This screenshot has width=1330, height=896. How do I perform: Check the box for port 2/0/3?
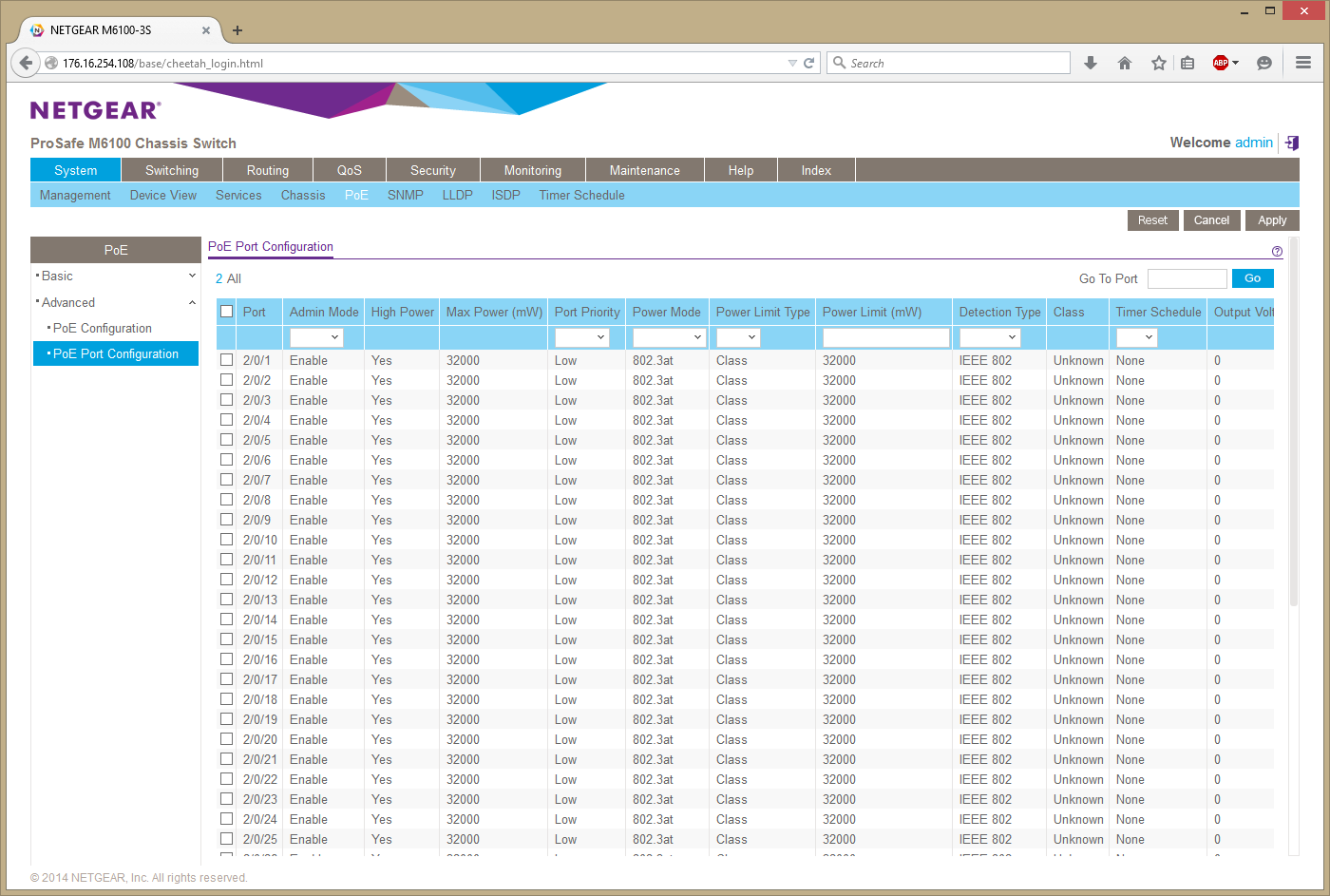226,400
